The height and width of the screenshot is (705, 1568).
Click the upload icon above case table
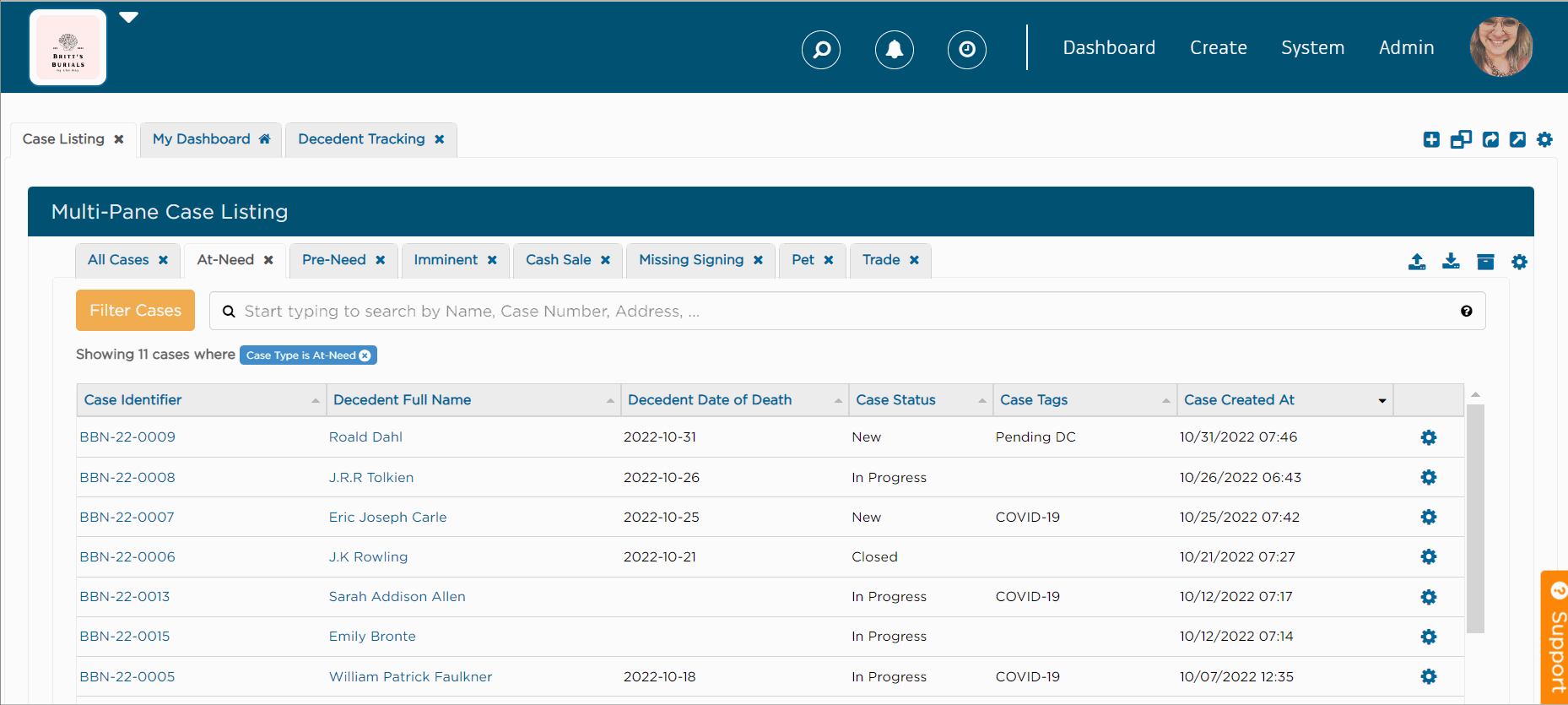click(1417, 262)
